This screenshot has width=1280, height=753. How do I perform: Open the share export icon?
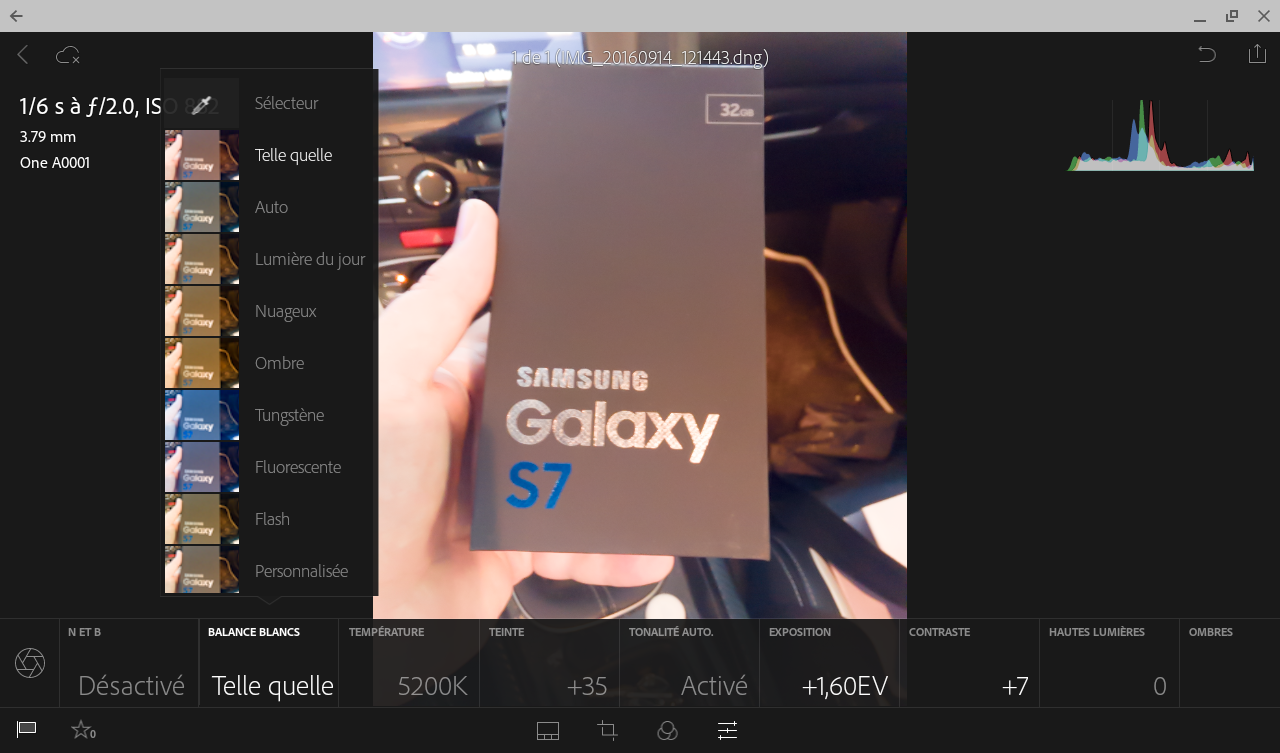coord(1257,54)
